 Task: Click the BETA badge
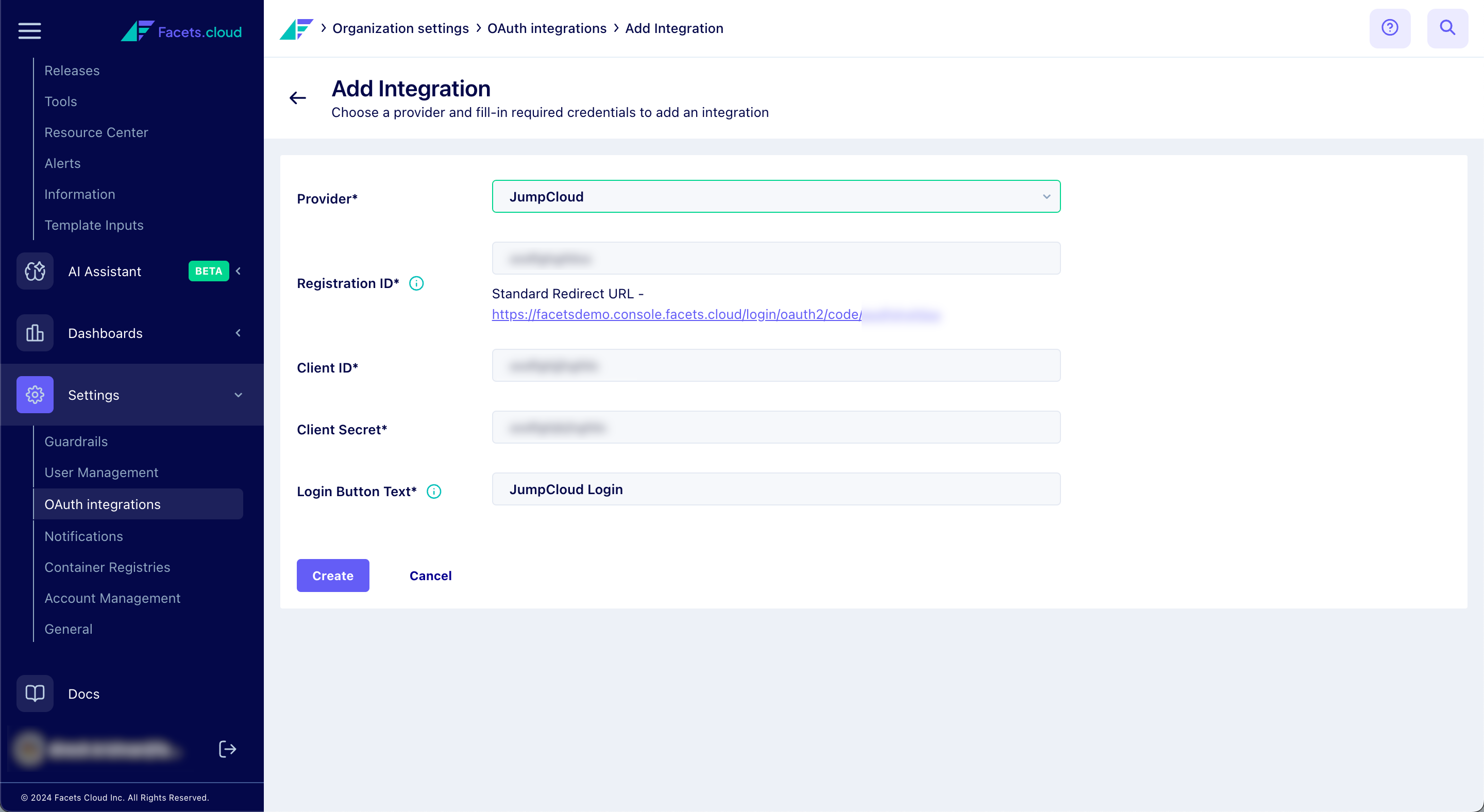(209, 271)
